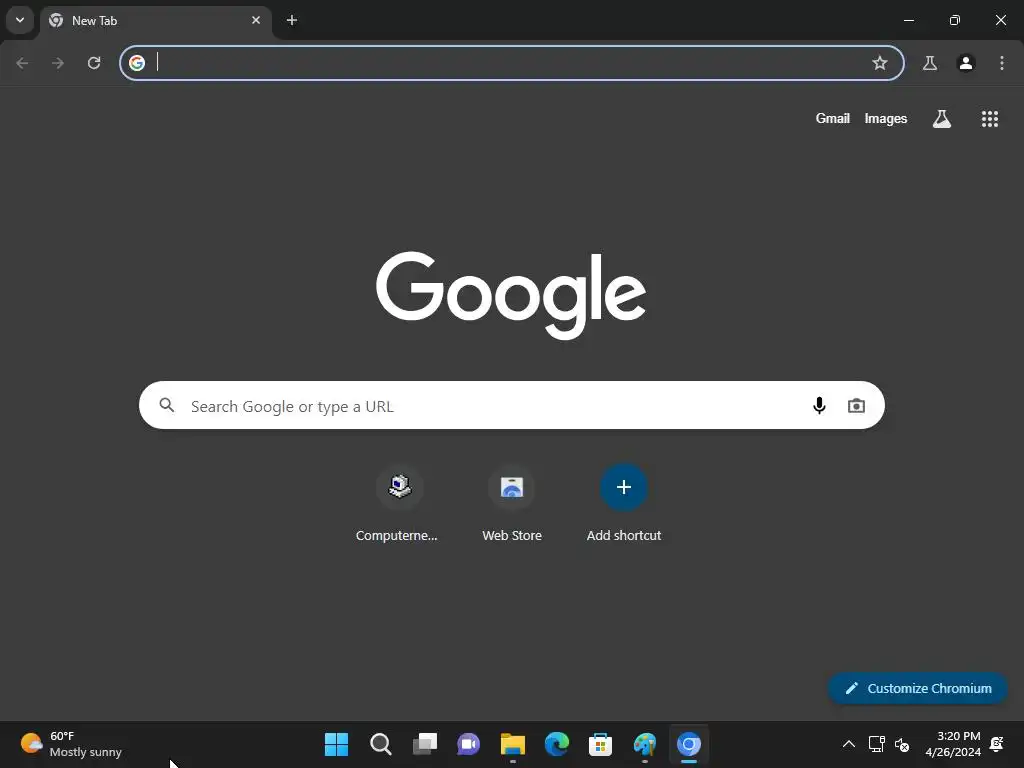Open the profile avatar menu
1024x768 pixels.
(x=966, y=63)
